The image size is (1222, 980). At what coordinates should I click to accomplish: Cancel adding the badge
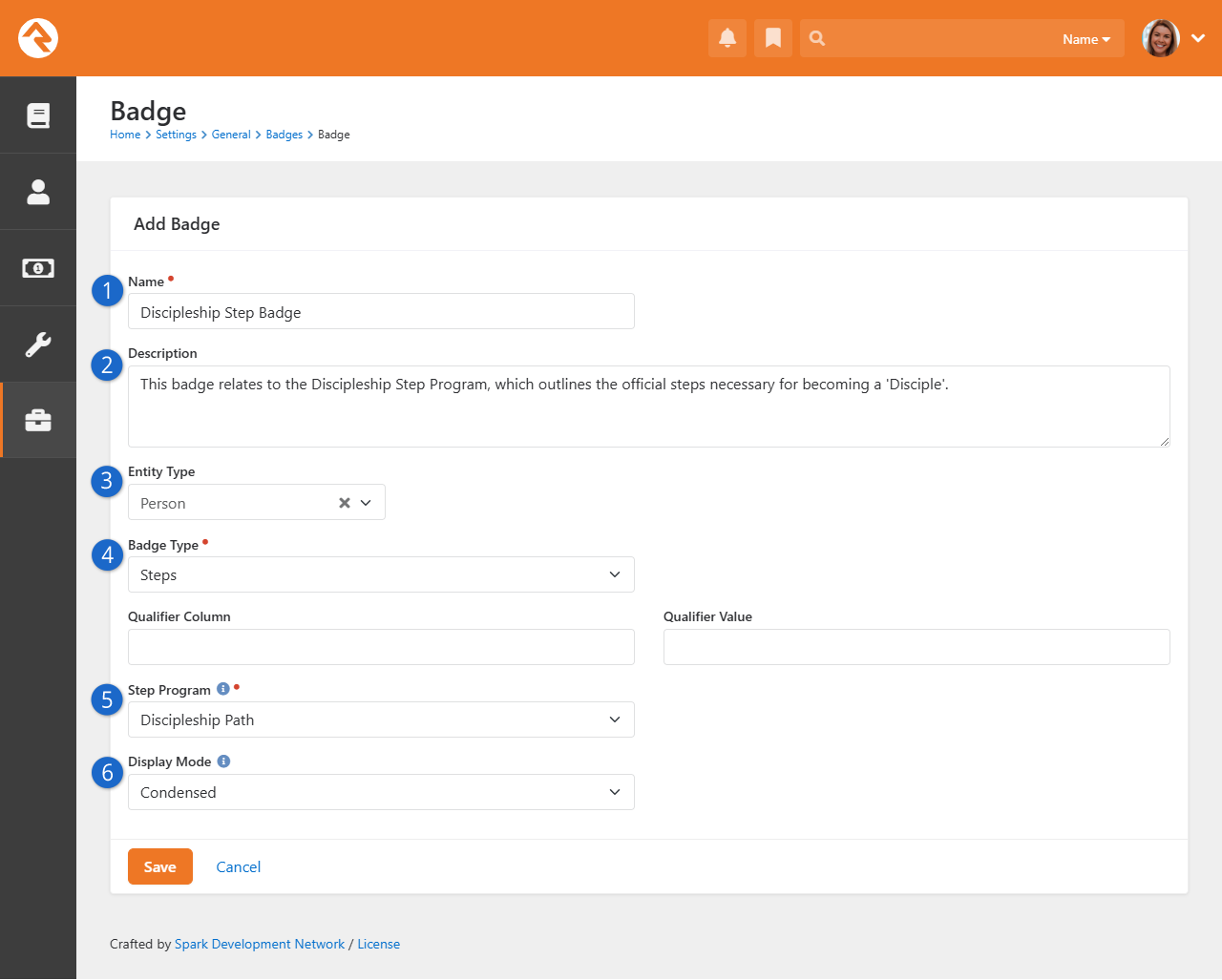[239, 866]
